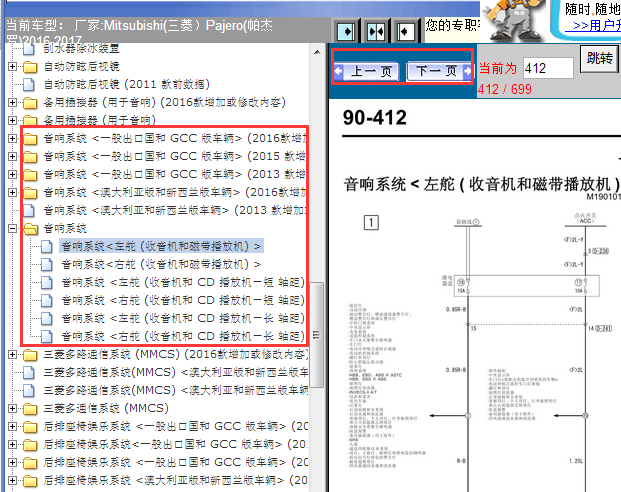621x492 pixels.
Task: Click the 90-412 page heading
Action: tap(375, 118)
